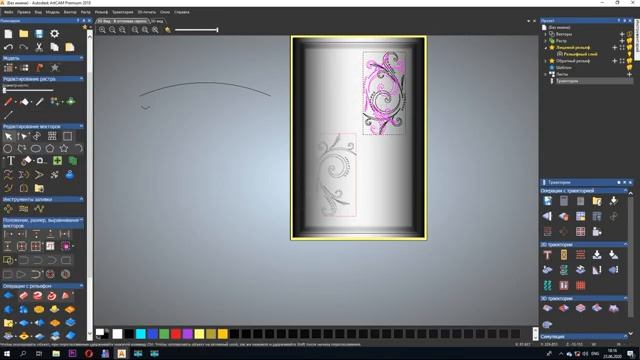Add new layer to Лицевой рельеф with plus

tap(615, 48)
